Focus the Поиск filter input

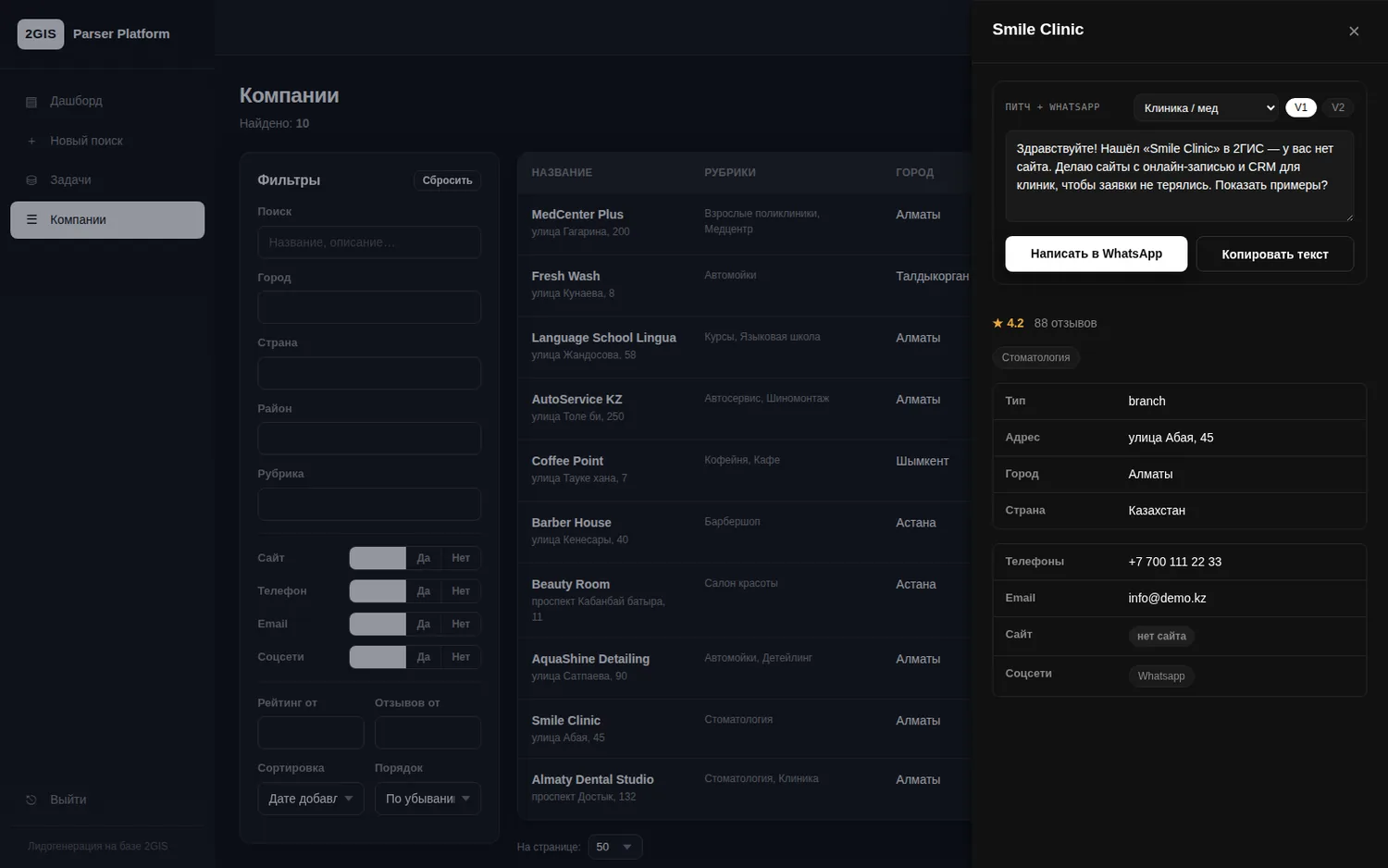click(369, 242)
